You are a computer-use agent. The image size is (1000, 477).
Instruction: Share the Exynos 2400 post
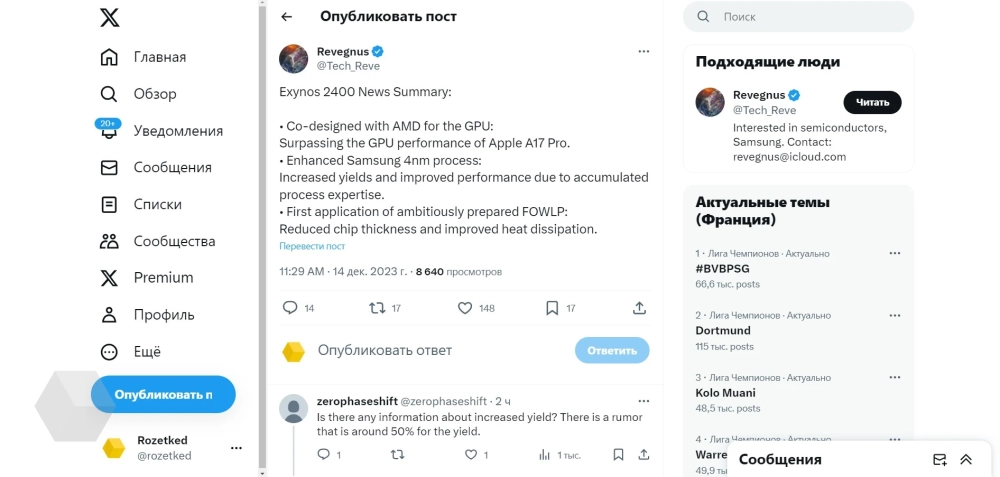639,308
